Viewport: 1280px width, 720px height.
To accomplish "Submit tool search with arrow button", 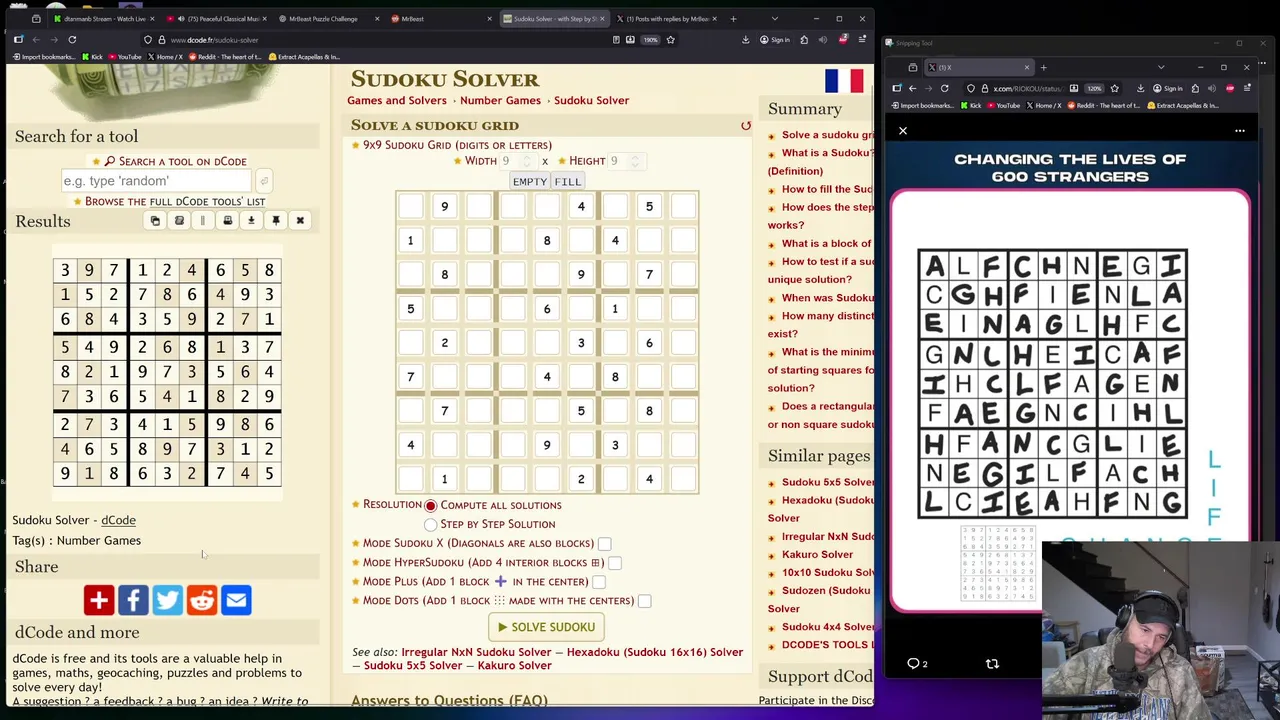I will tap(263, 181).
